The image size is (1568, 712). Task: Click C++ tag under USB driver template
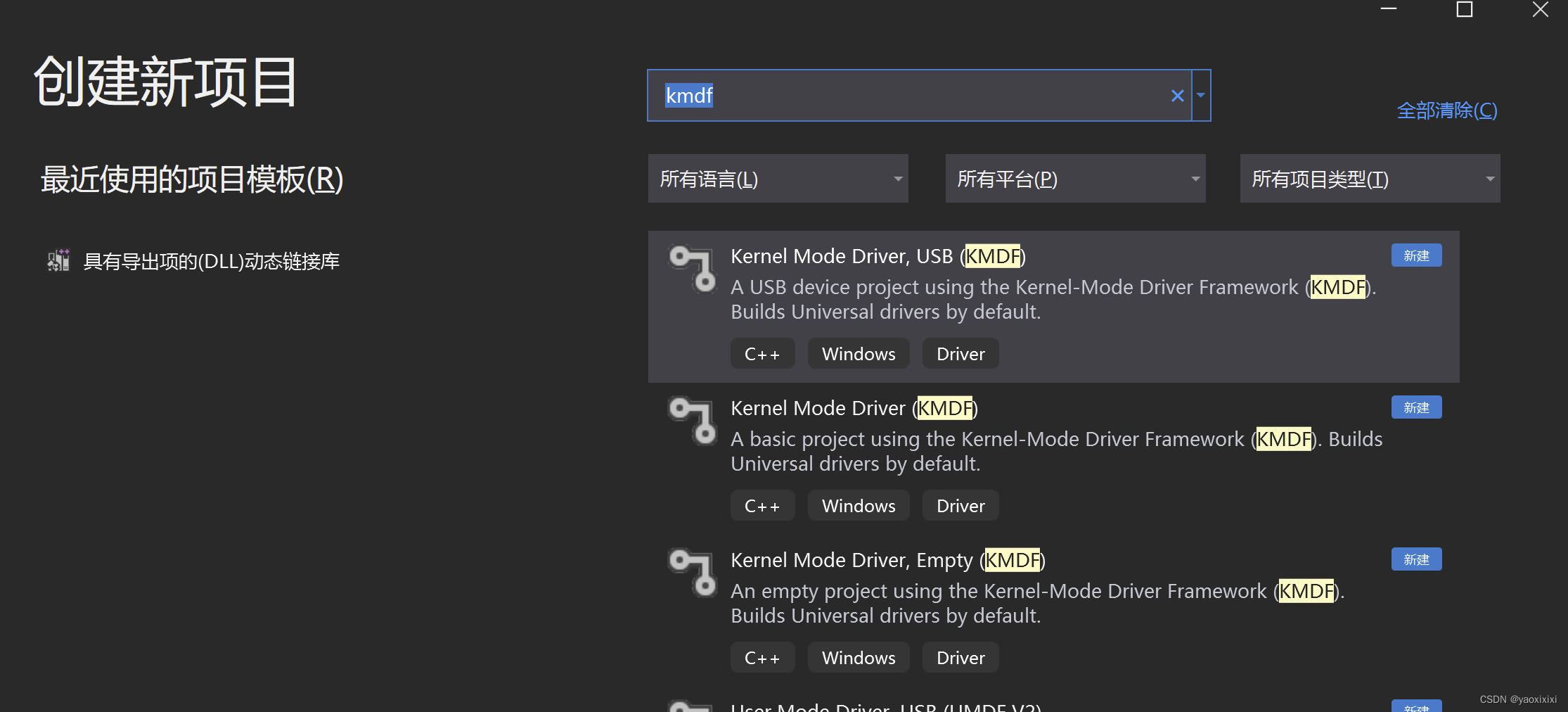[763, 353]
